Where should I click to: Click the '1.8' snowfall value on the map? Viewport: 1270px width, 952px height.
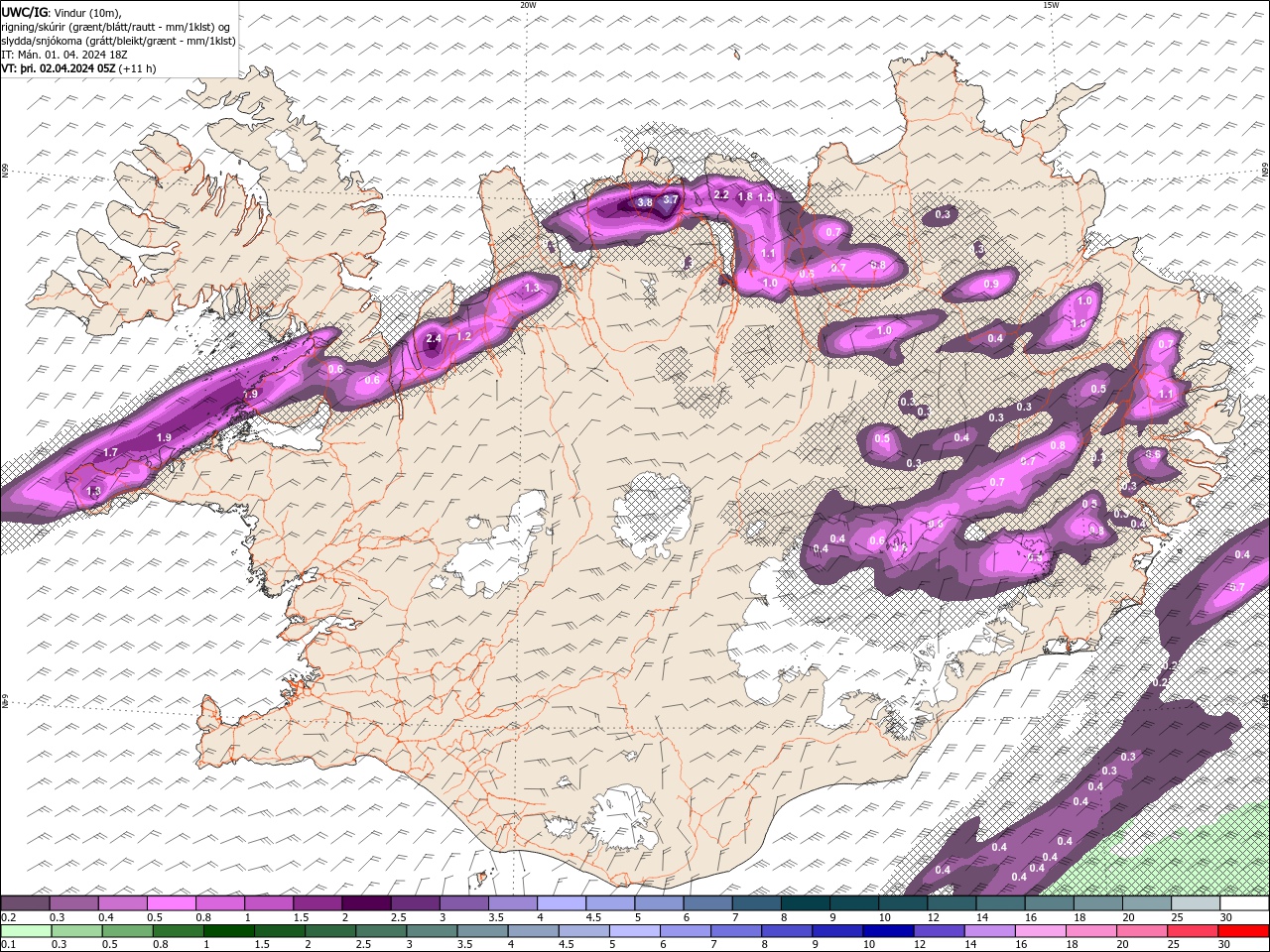745,196
